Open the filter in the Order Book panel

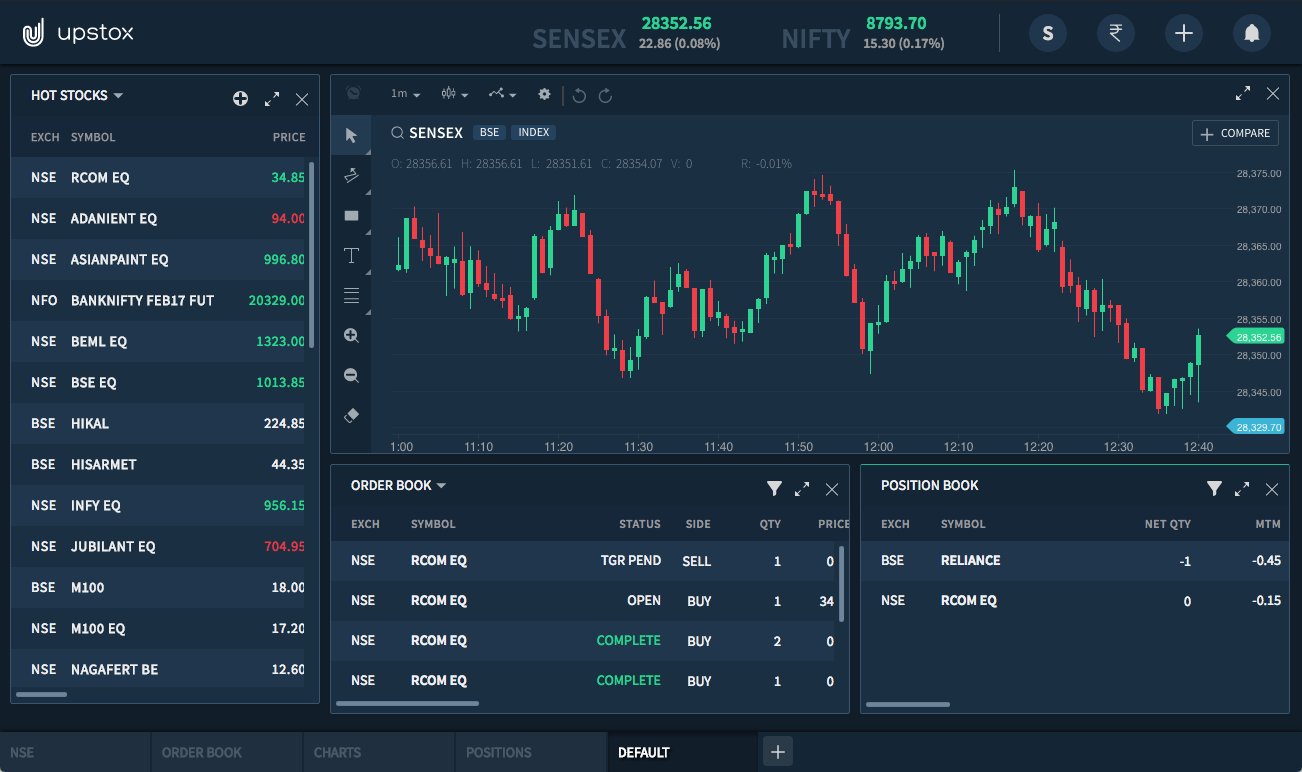pos(774,489)
